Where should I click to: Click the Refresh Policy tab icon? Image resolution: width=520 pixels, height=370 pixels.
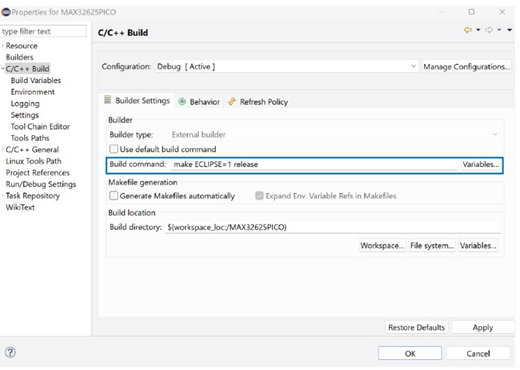click(232, 102)
